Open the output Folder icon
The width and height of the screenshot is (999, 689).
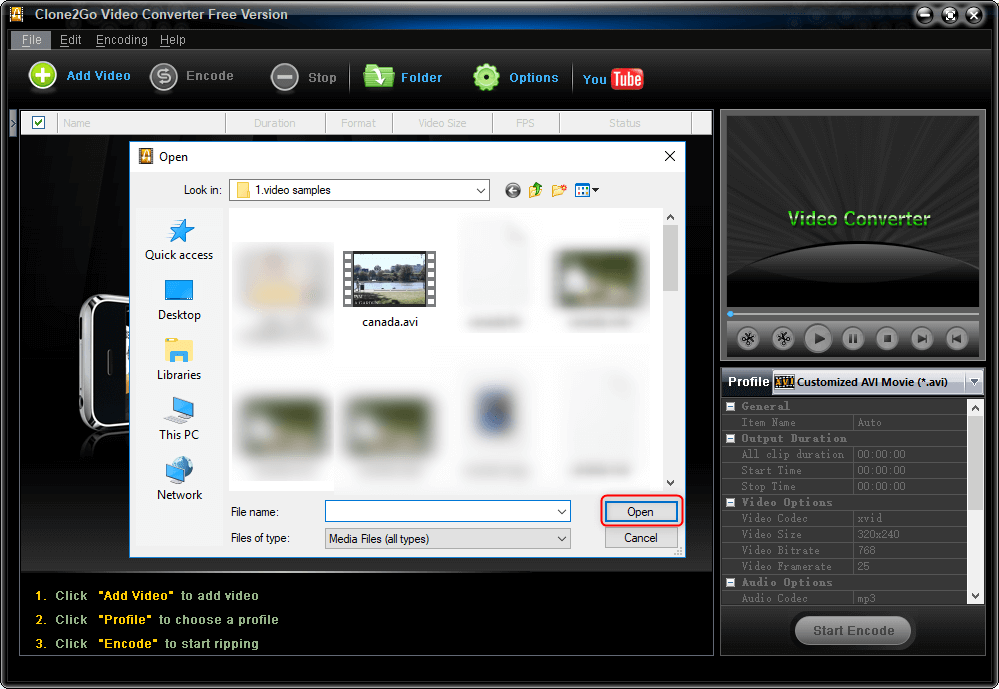pos(378,76)
